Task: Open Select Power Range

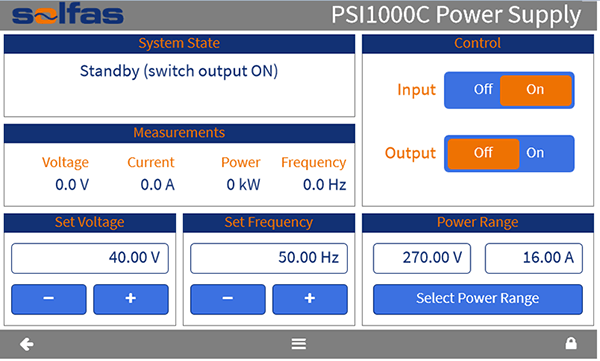Action: point(478,299)
